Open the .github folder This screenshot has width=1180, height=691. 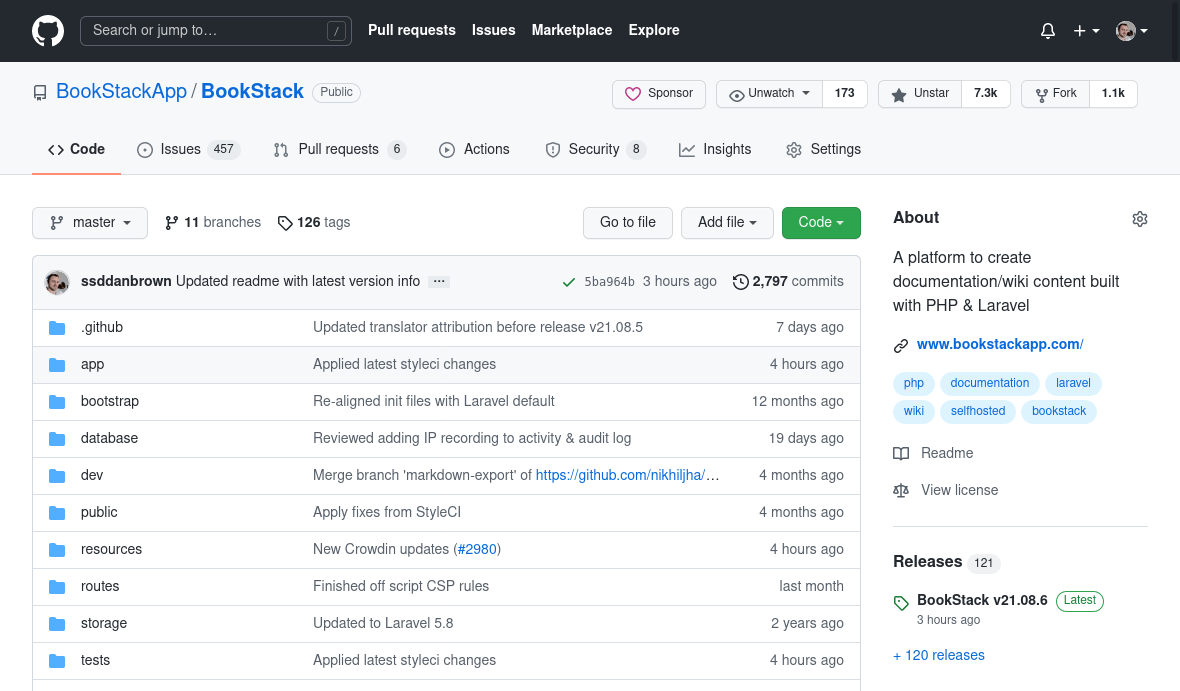(x=102, y=327)
